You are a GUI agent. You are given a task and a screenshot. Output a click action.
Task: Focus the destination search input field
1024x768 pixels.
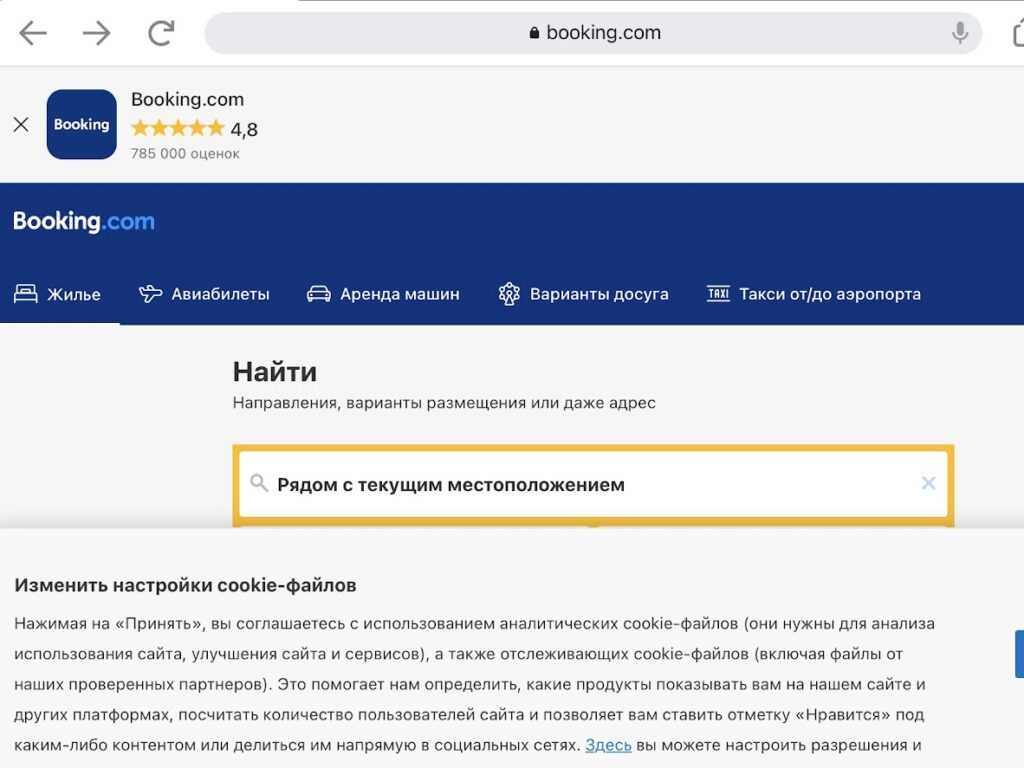click(x=580, y=485)
